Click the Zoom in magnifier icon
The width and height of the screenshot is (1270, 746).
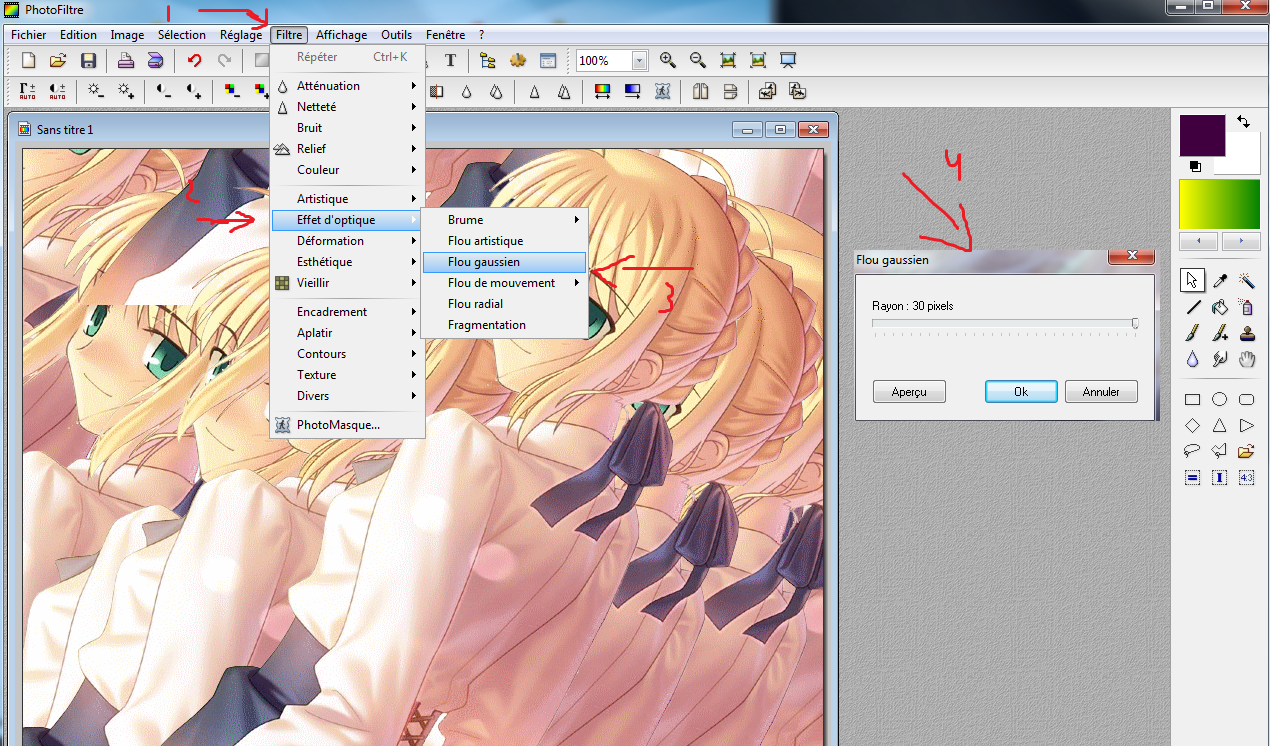[x=668, y=60]
